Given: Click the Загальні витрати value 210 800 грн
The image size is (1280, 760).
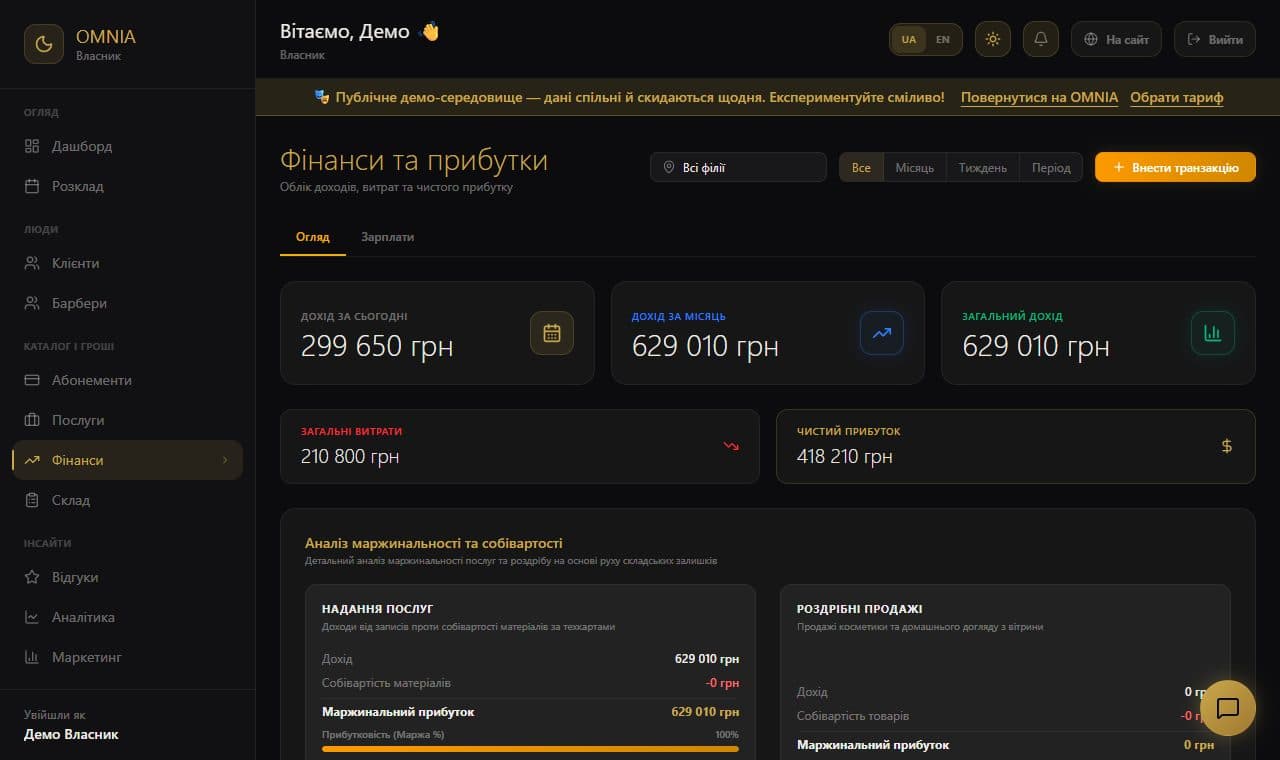Looking at the screenshot, I should 350,456.
